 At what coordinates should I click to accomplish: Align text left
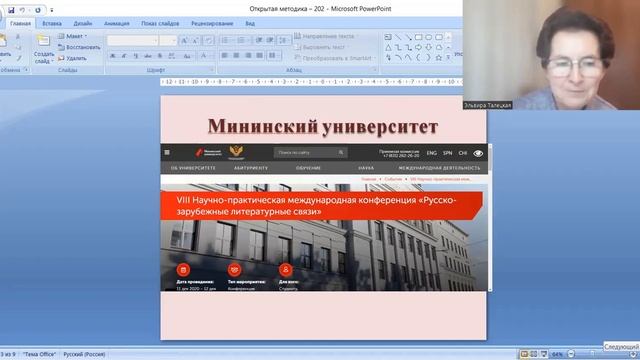225,56
